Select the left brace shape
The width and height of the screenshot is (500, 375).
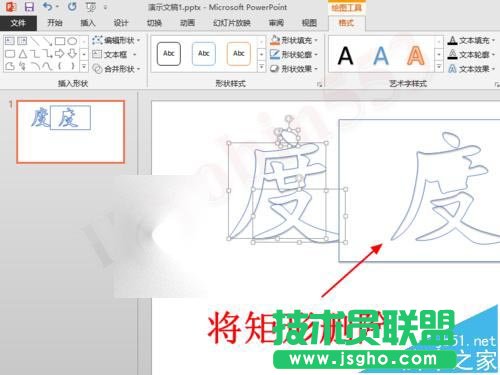(x=60, y=66)
